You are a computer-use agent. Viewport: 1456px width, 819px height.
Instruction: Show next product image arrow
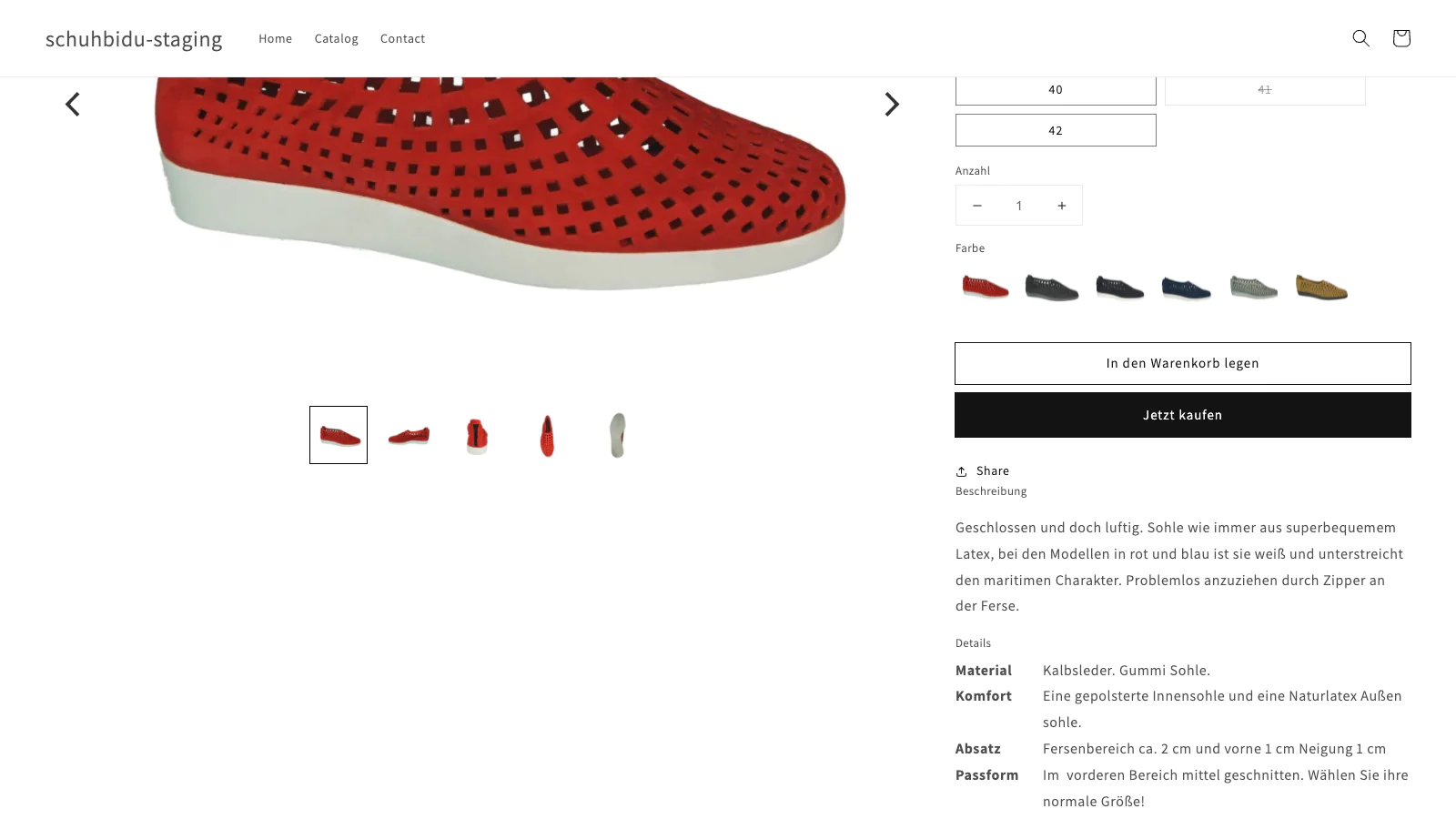click(x=892, y=105)
